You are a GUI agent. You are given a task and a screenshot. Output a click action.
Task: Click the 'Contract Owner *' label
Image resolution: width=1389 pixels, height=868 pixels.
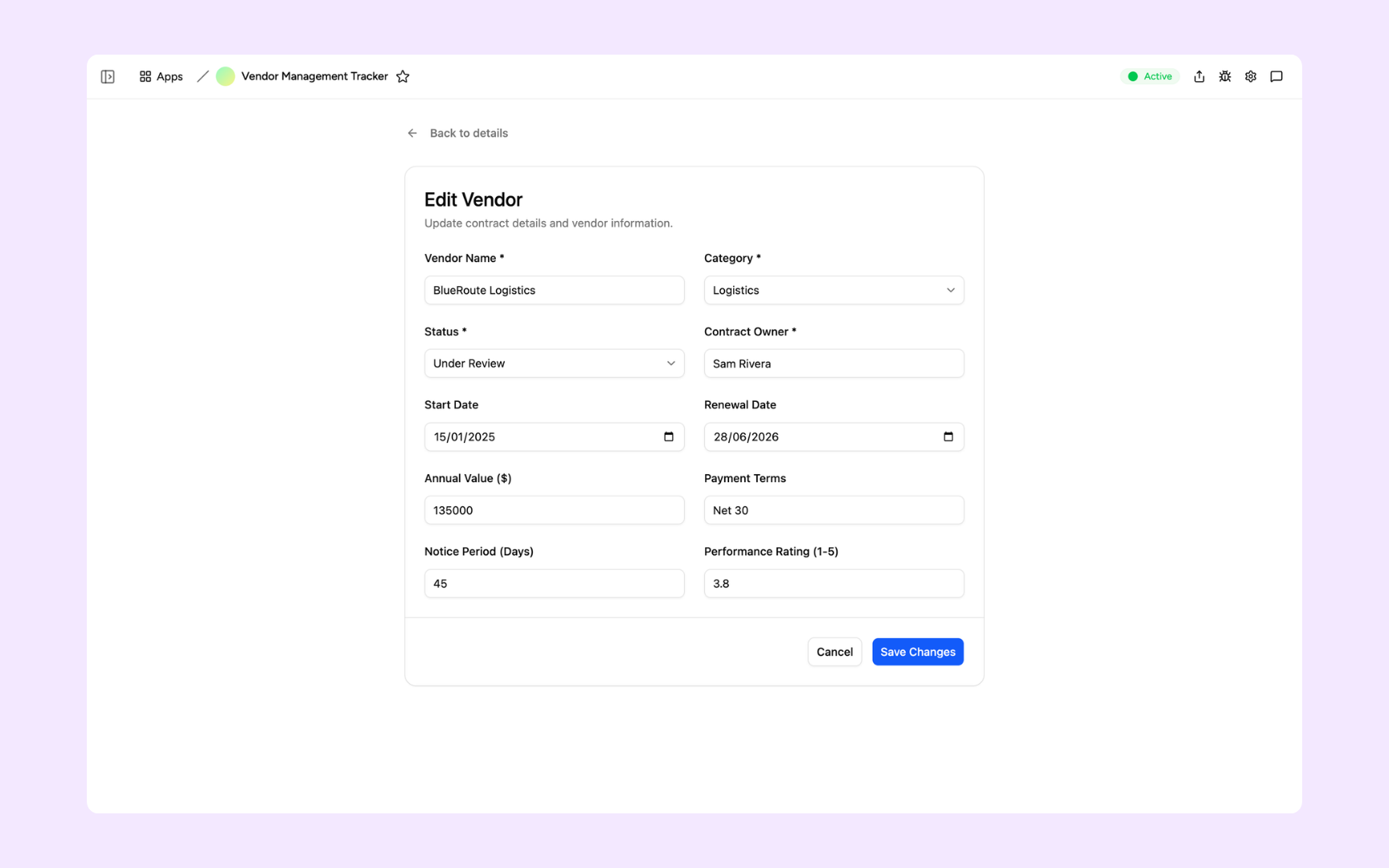click(750, 331)
